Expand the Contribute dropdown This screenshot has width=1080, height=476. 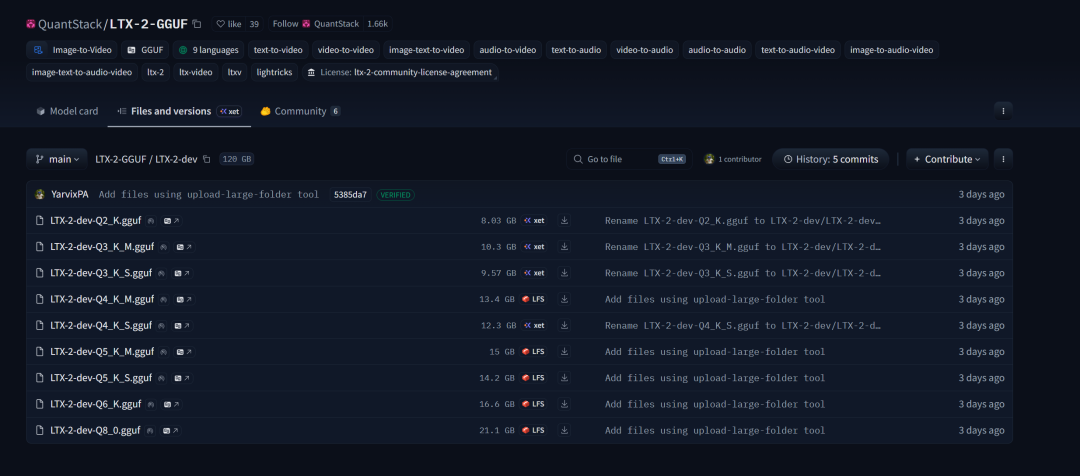(947, 159)
